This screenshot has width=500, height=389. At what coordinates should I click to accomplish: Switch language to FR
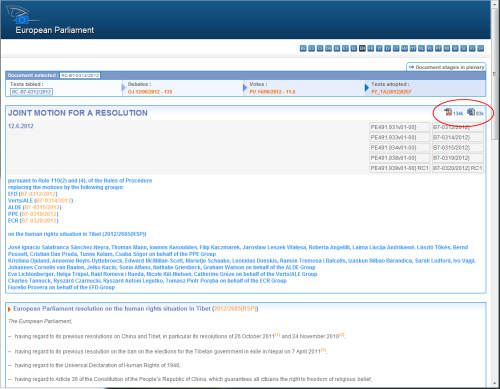[x=371, y=48]
